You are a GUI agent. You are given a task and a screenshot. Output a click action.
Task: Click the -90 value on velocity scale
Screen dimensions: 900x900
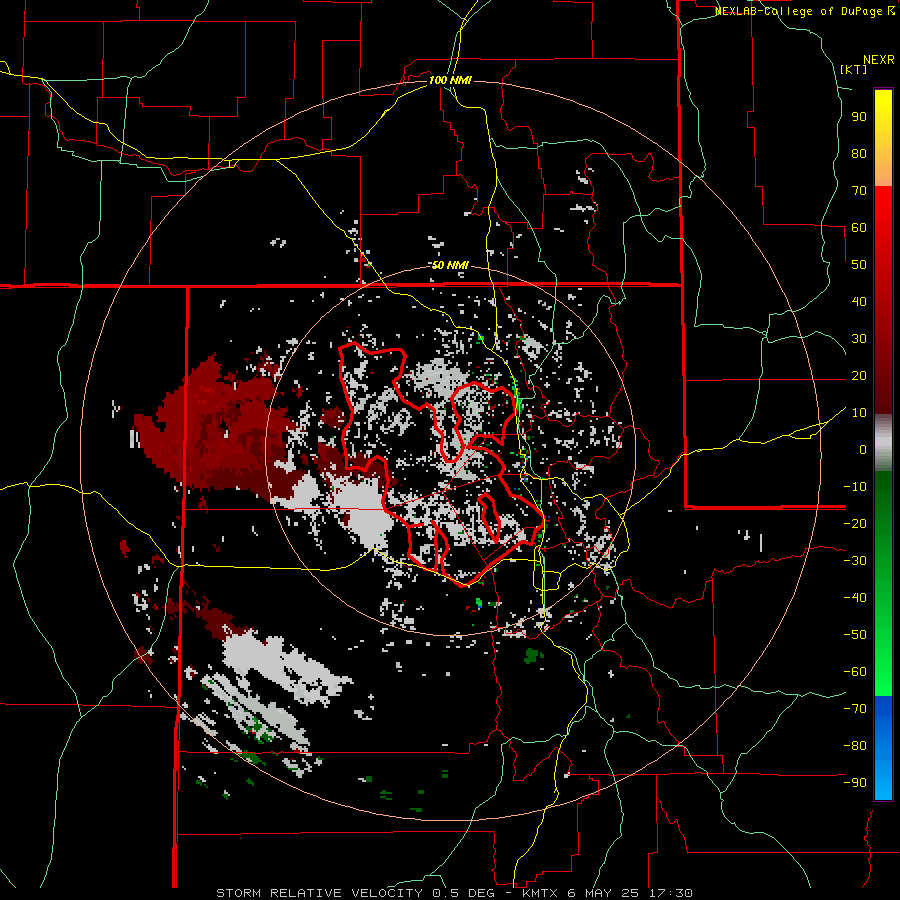pyautogui.click(x=855, y=783)
